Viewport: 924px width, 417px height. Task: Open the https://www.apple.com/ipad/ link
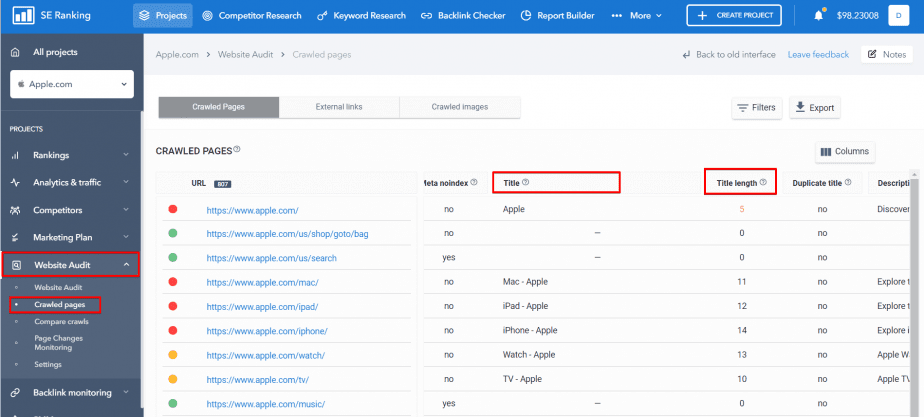coord(263,306)
